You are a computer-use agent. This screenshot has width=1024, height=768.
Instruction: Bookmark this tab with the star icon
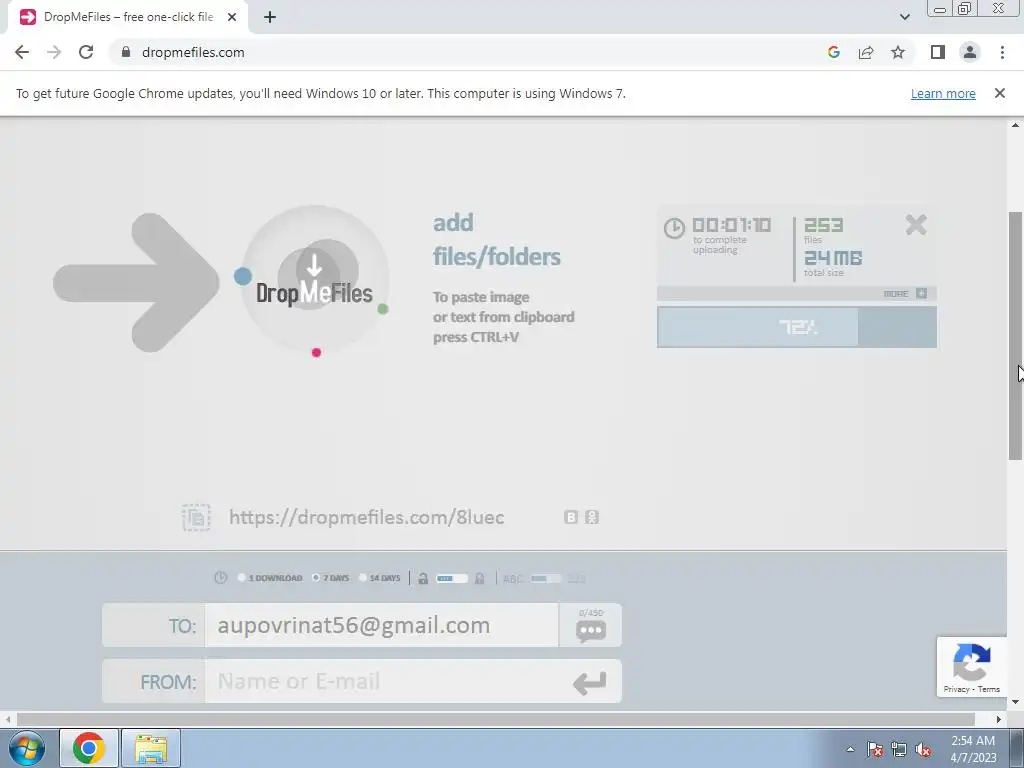point(898,52)
